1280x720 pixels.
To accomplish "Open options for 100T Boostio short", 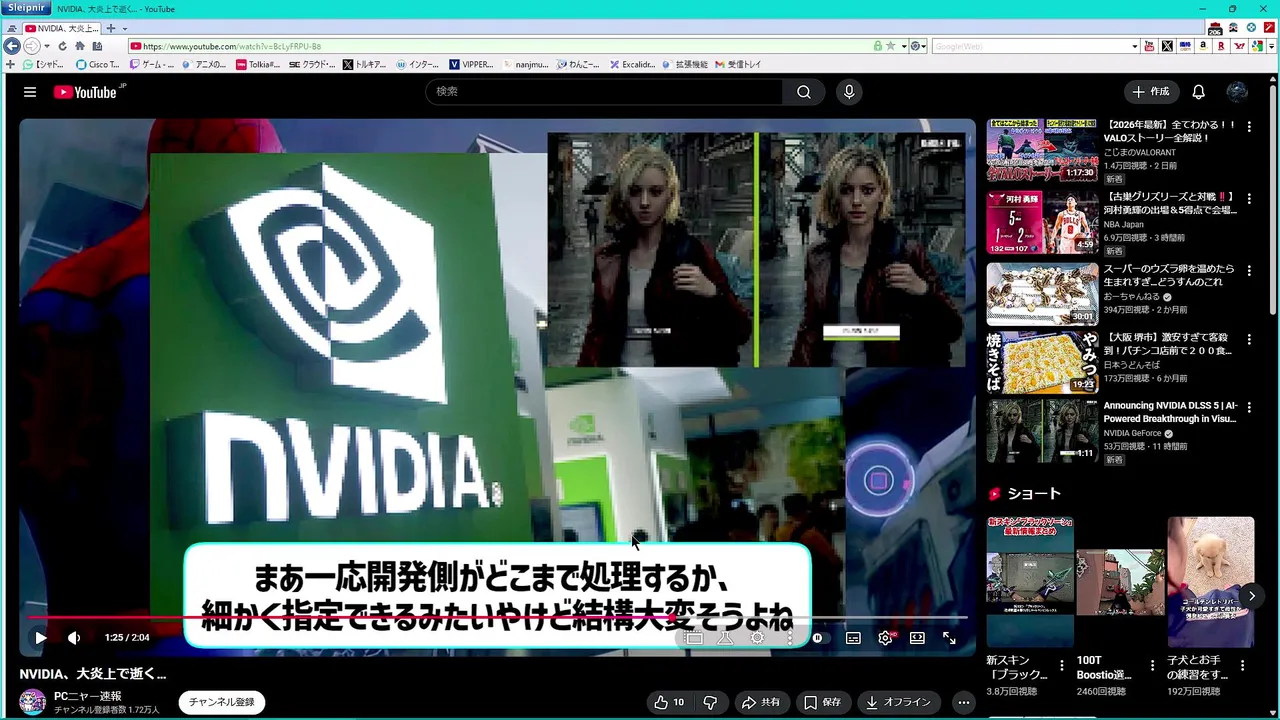I will coord(1152,665).
